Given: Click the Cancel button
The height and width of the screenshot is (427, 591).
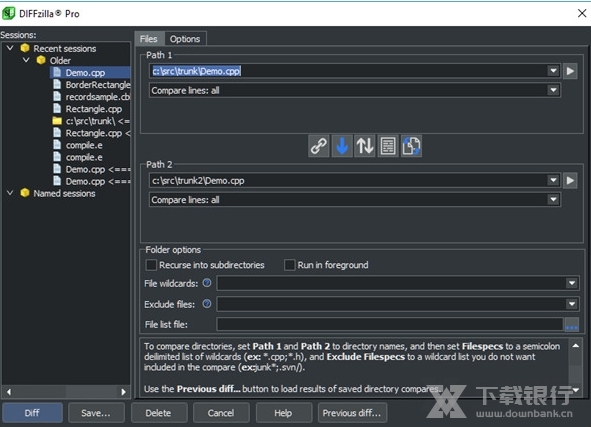Looking at the screenshot, I should pyautogui.click(x=221, y=413).
